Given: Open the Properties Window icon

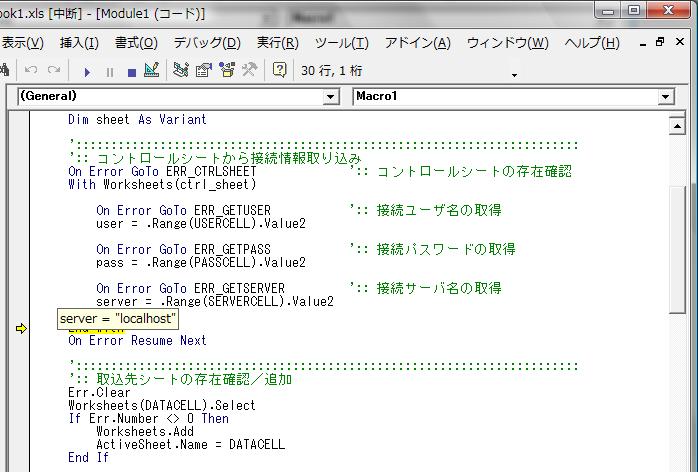Looking at the screenshot, I should [x=204, y=70].
